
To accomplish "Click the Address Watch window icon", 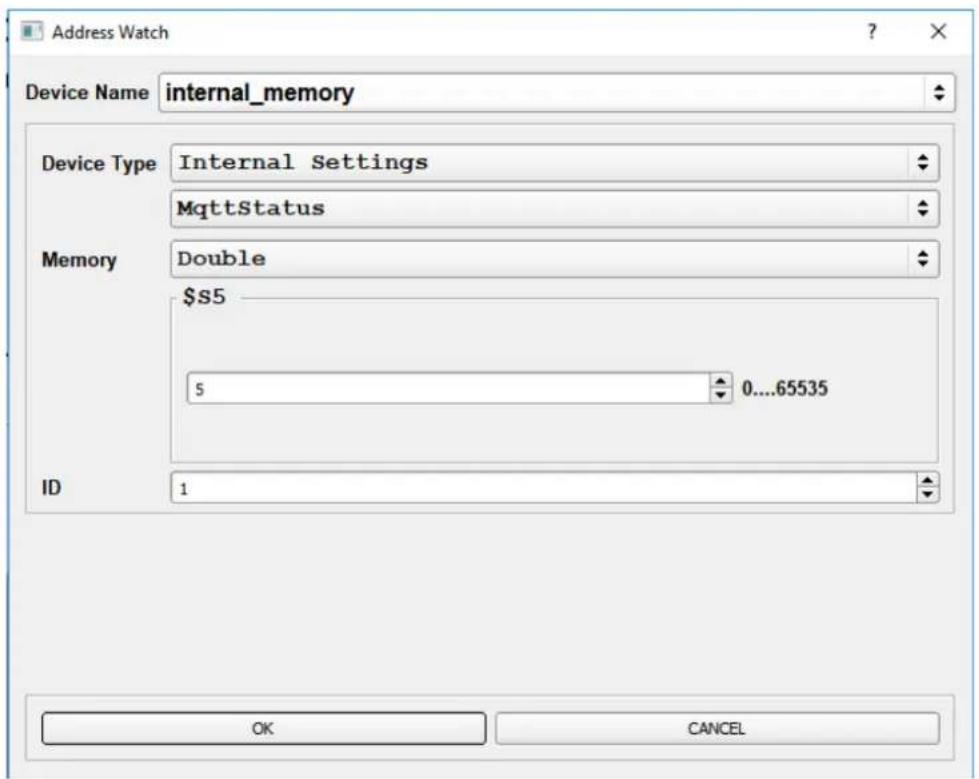I will coord(31,31).
